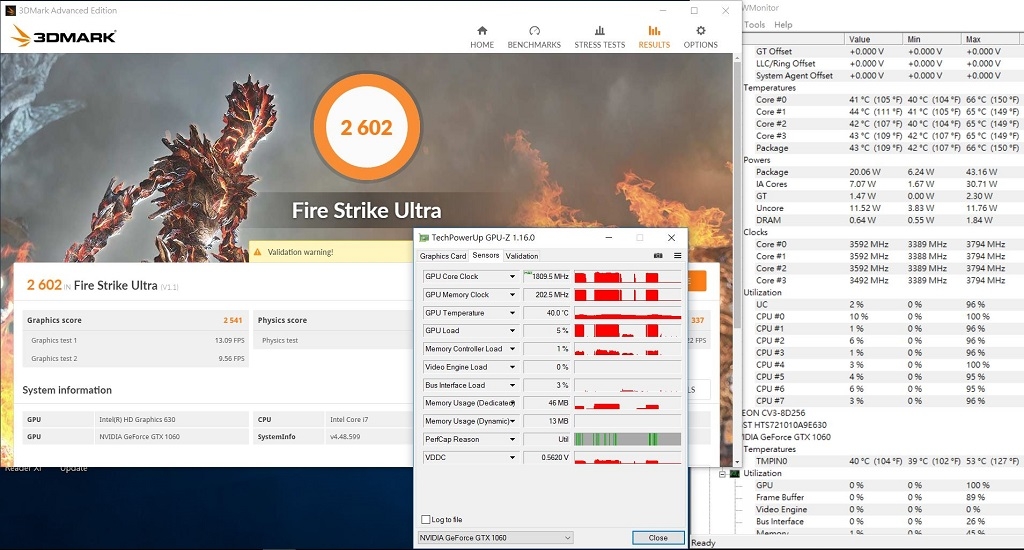
Task: Select the DRAM power row
Action: [x=882, y=220]
